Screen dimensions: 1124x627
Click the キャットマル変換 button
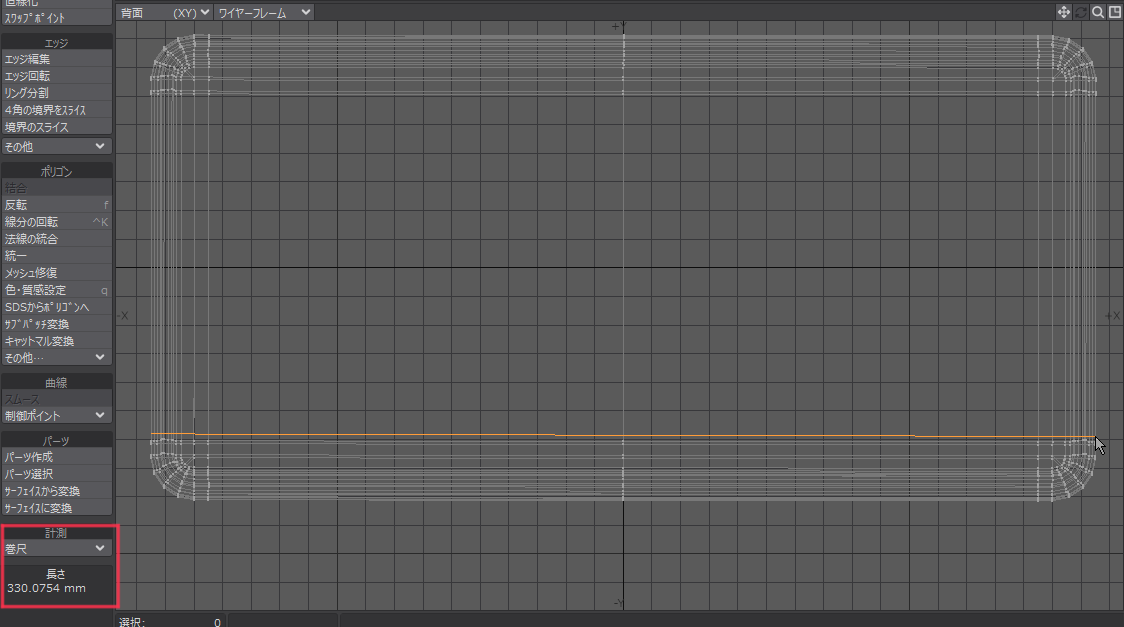click(57, 341)
